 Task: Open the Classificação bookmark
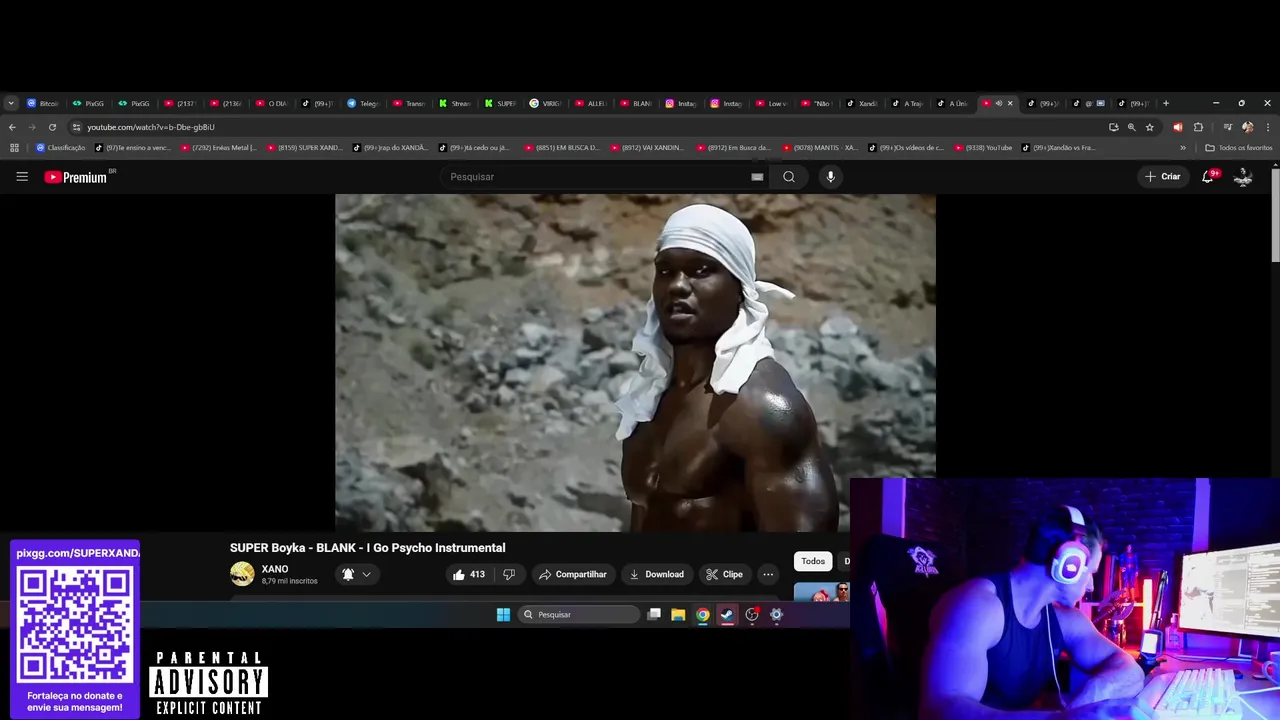pyautogui.click(x=61, y=148)
